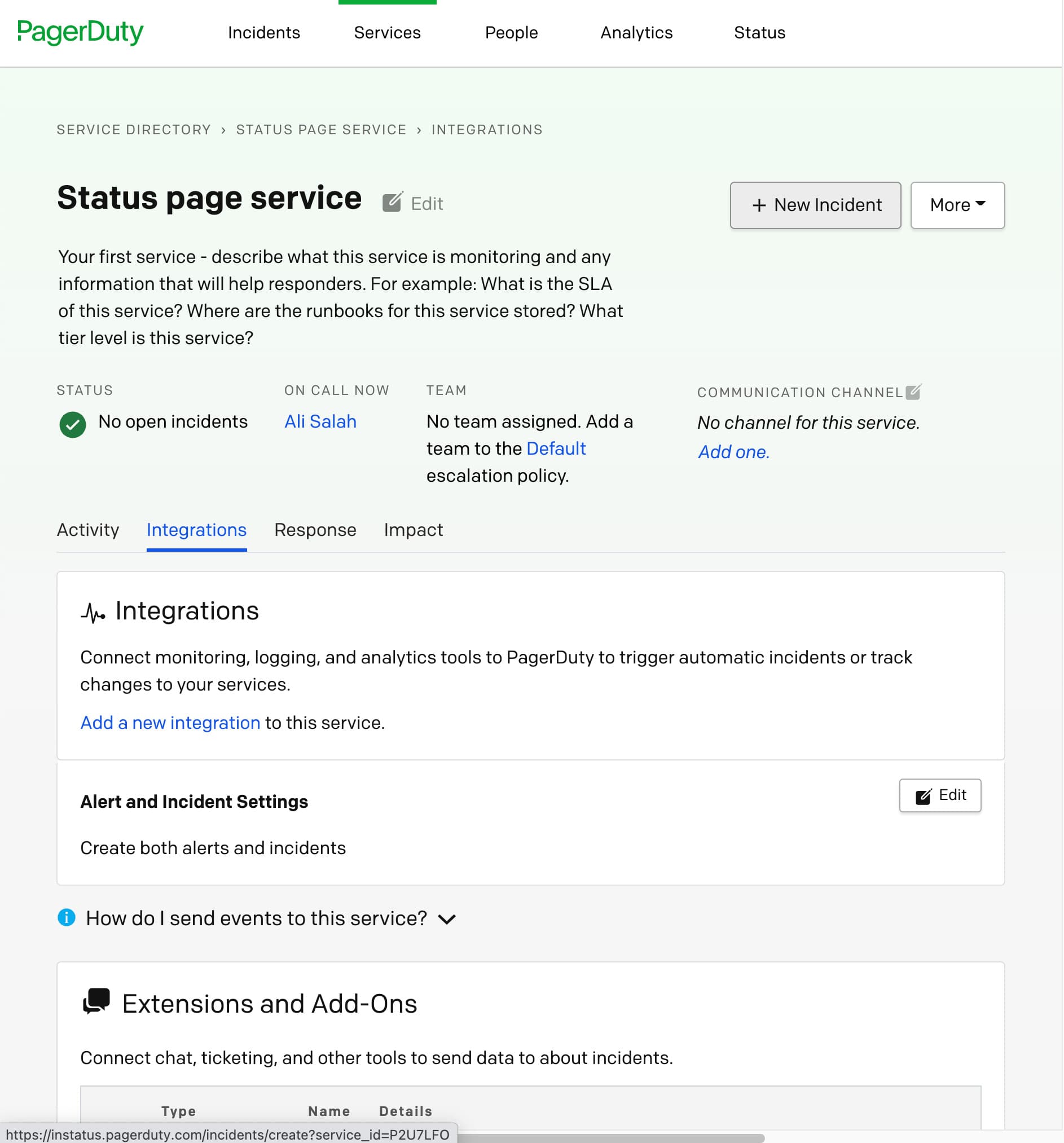Click the New Incident button

[815, 205]
